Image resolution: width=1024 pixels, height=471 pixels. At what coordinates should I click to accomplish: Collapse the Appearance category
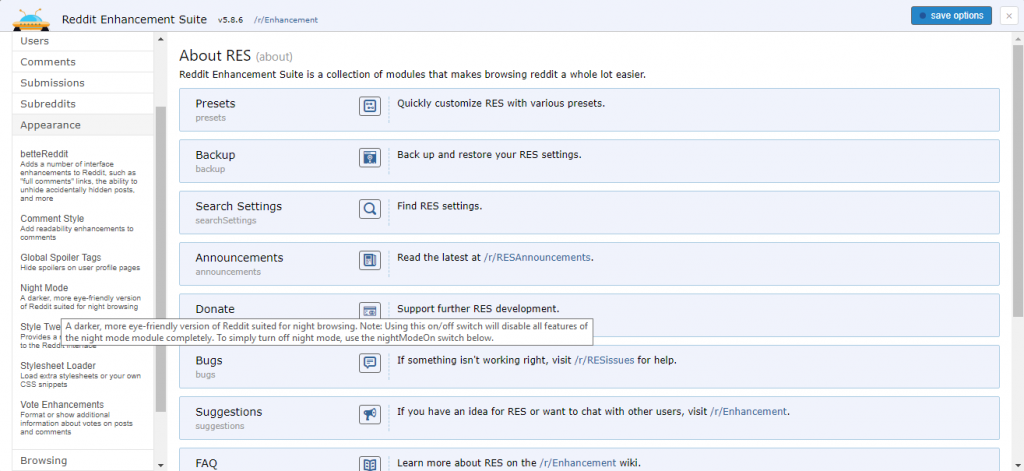(50, 125)
